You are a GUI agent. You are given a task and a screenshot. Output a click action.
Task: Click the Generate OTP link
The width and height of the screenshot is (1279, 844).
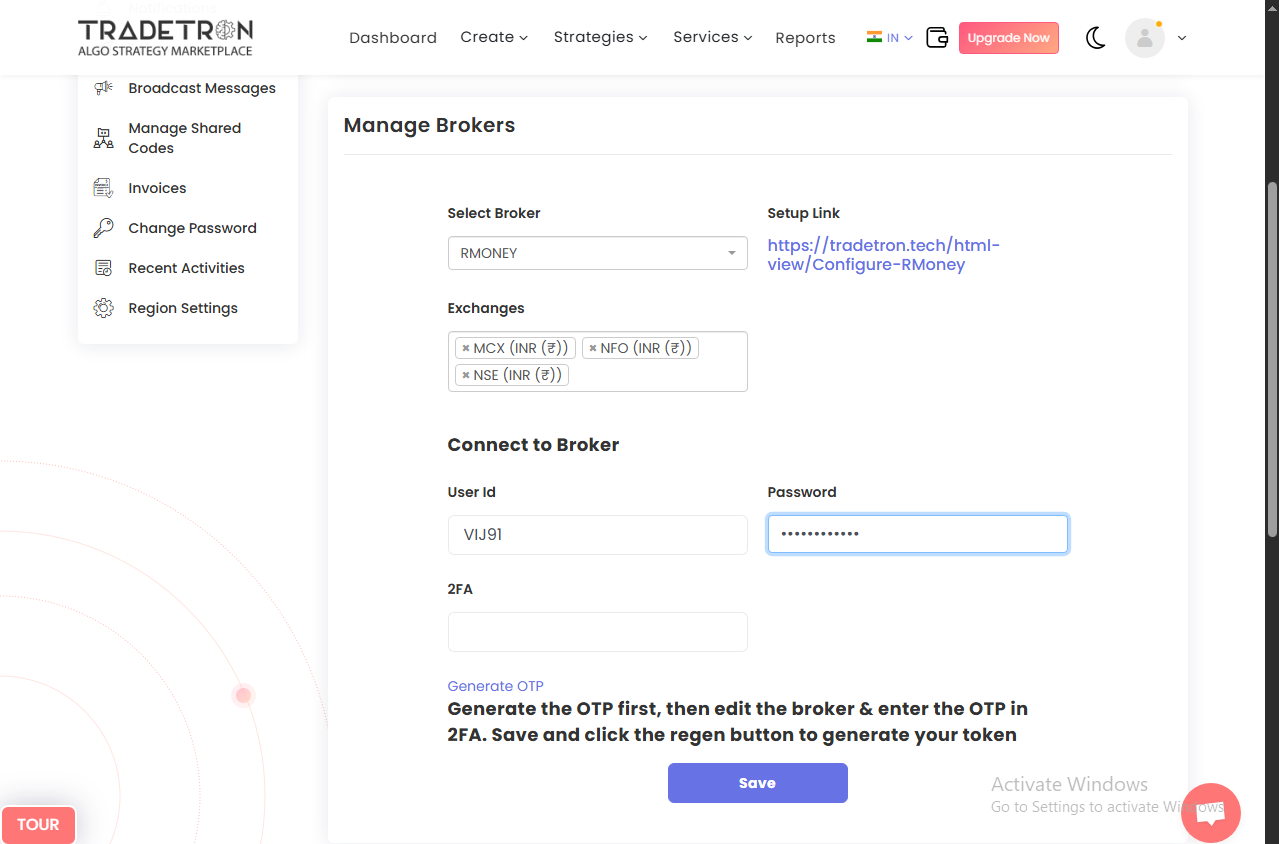coord(496,686)
